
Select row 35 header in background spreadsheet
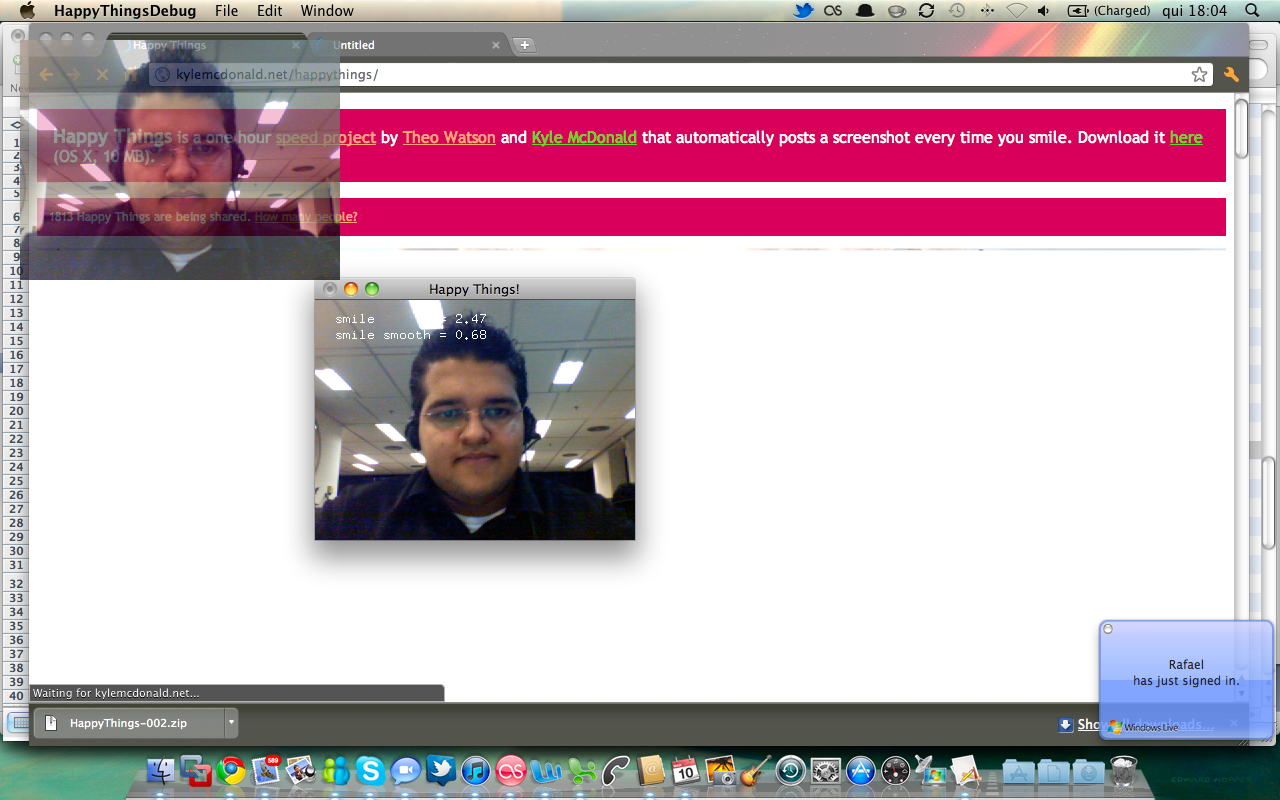tap(16, 625)
